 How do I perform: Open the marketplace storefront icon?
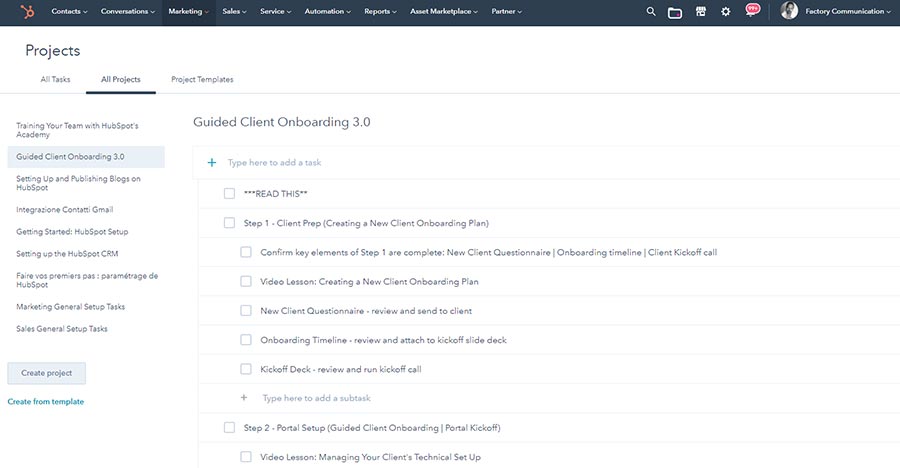point(701,11)
